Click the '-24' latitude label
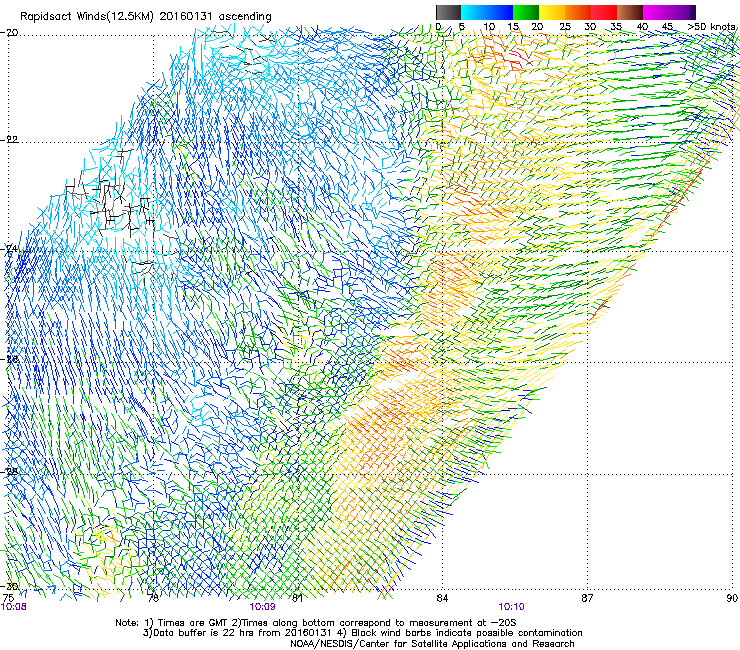 click(x=10, y=248)
